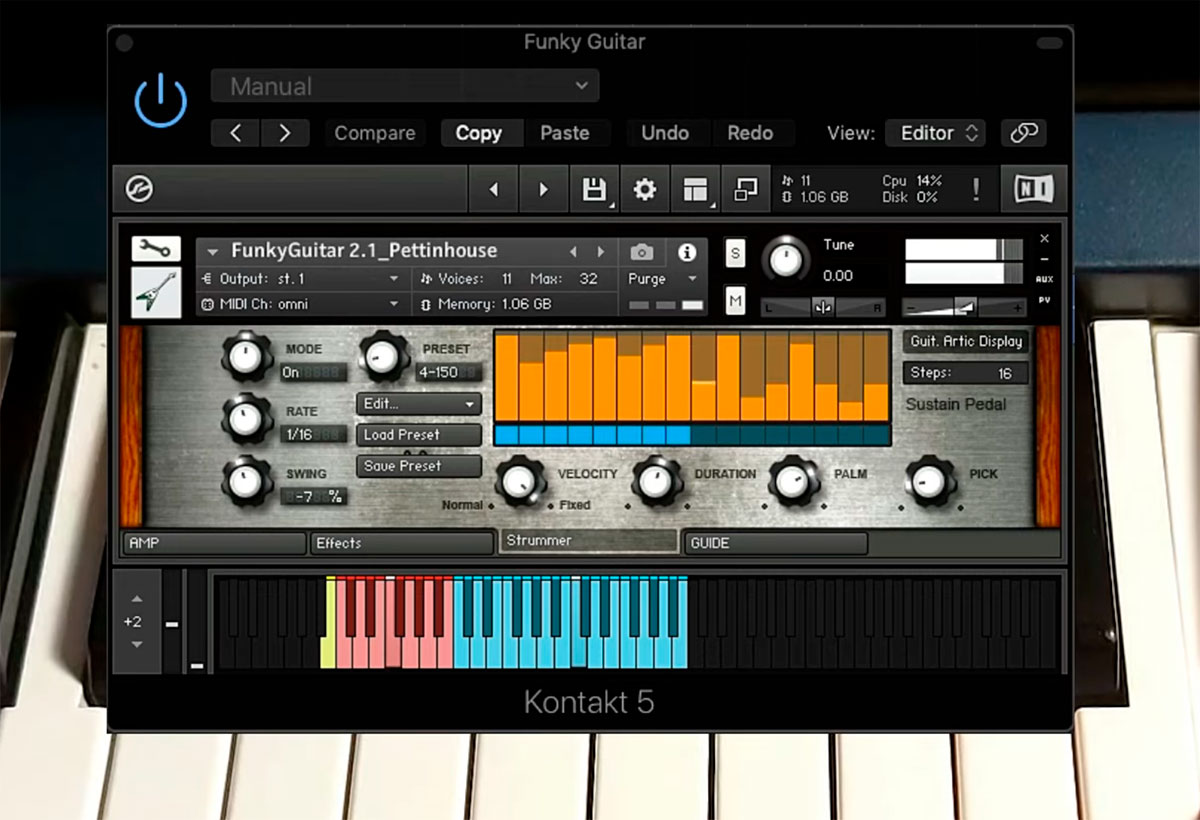This screenshot has height=820, width=1200.
Task: Expand the FunkyGuitar instrument name triangle menu
Action: pyautogui.click(x=212, y=252)
